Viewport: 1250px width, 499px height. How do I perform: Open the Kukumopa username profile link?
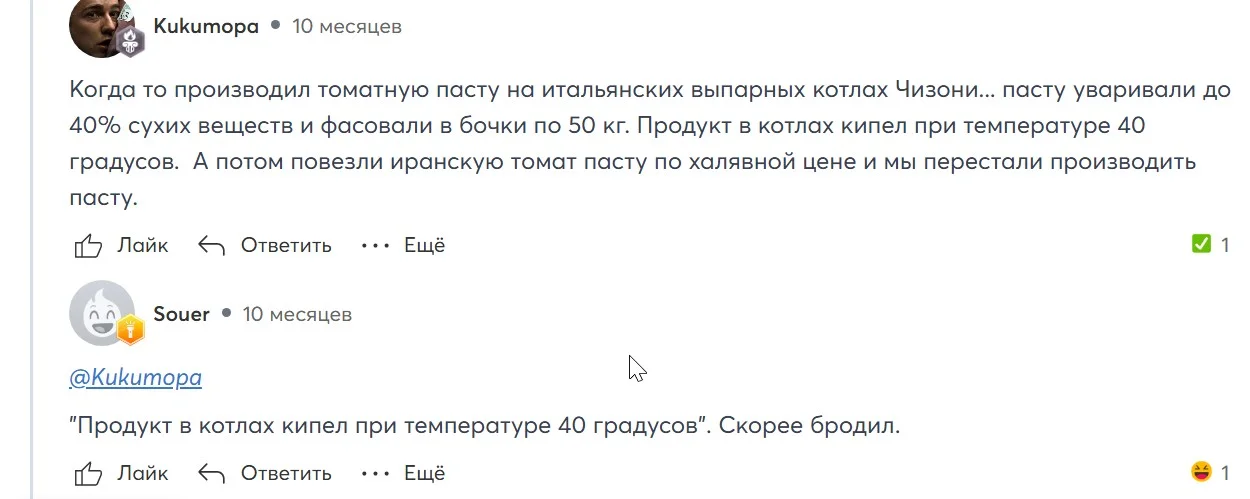point(206,27)
